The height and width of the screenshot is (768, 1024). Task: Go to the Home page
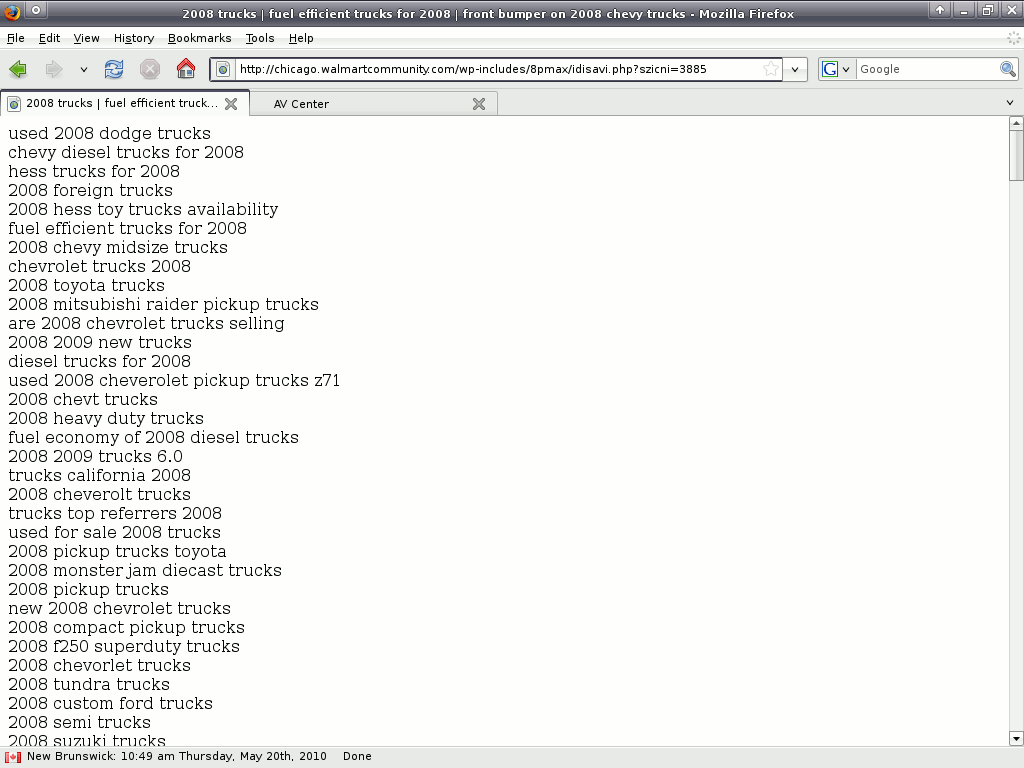click(185, 69)
